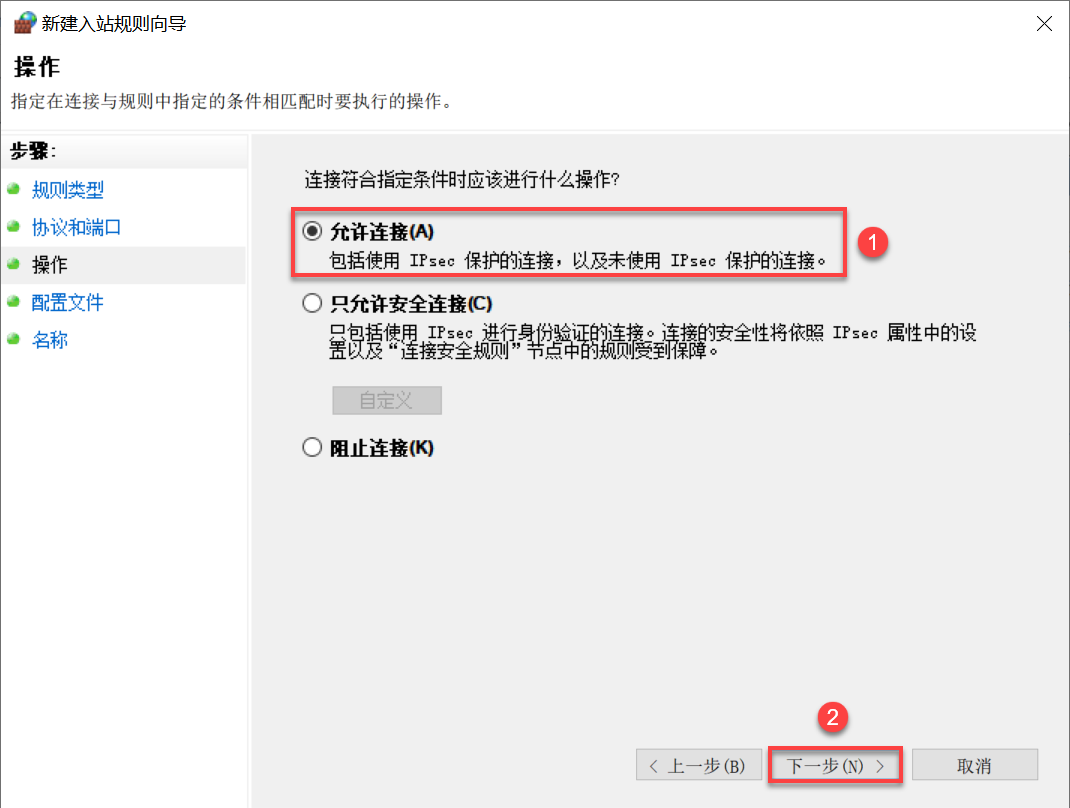1070x808 pixels.
Task: Click the greyed 自定义 button
Action: [x=387, y=401]
